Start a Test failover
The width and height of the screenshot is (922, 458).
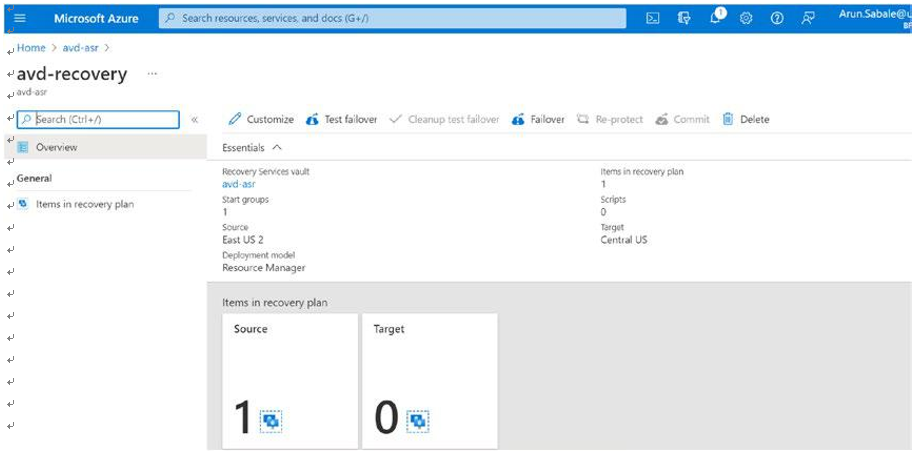[342, 119]
